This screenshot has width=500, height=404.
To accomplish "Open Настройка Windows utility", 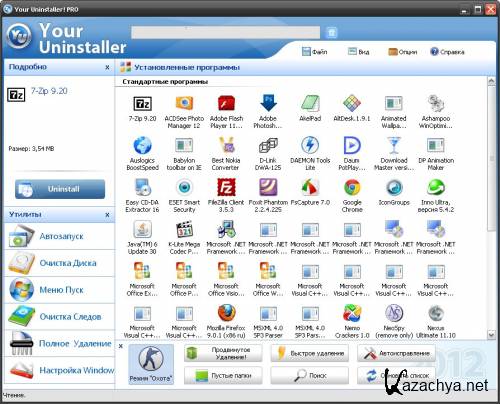I will coord(59,370).
